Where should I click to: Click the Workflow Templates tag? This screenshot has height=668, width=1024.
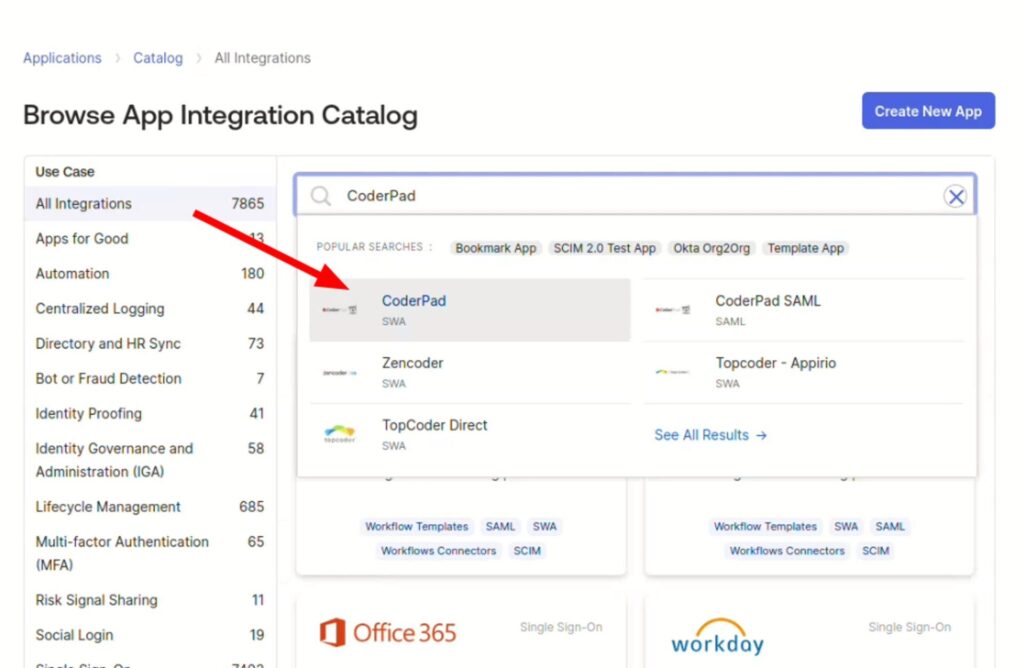pos(417,526)
